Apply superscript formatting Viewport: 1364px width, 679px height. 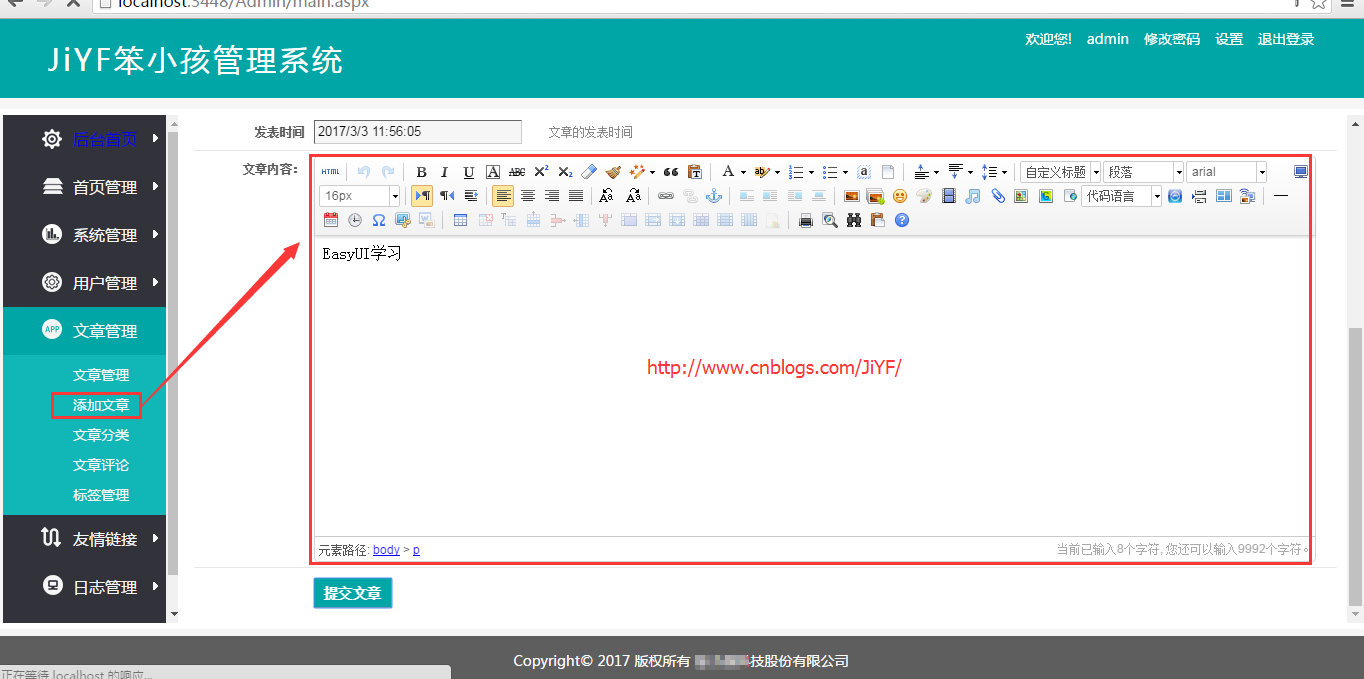(541, 172)
